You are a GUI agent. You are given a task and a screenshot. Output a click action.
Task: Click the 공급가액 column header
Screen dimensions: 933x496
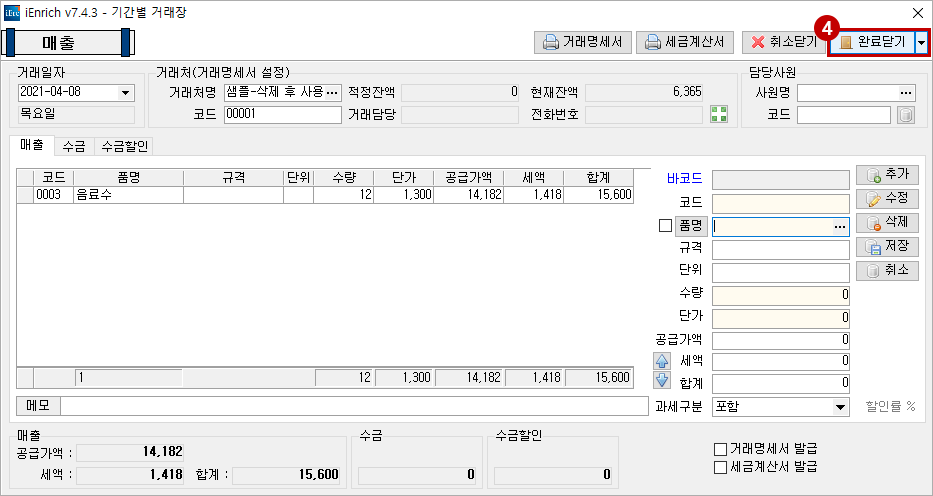coord(469,177)
